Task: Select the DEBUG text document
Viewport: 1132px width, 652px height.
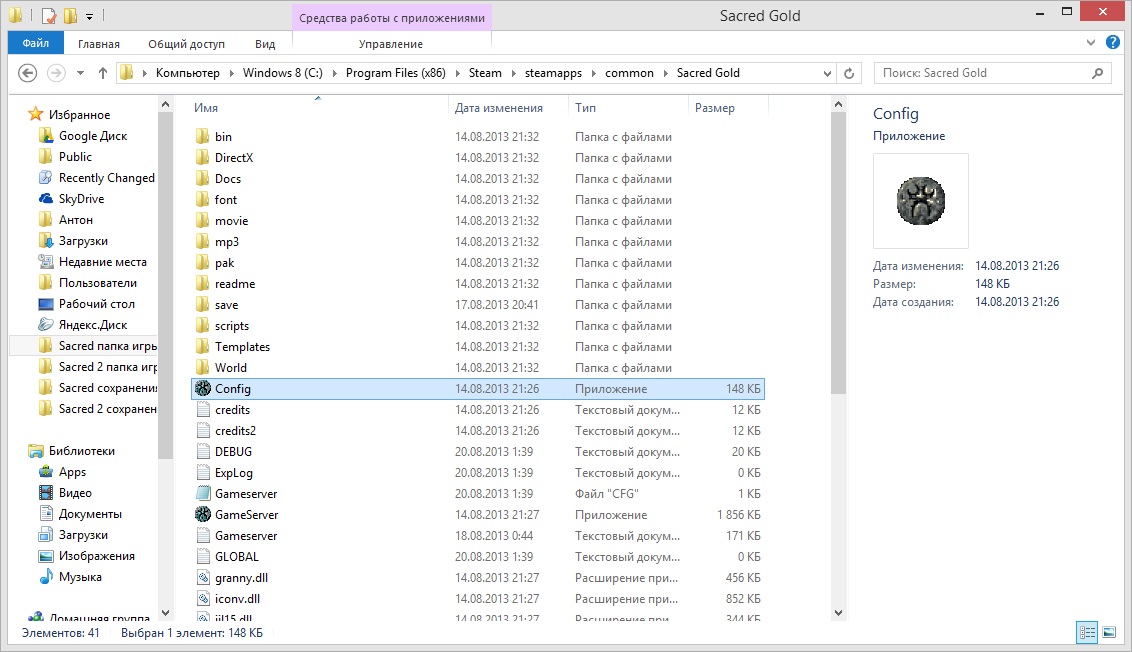Action: pos(233,451)
